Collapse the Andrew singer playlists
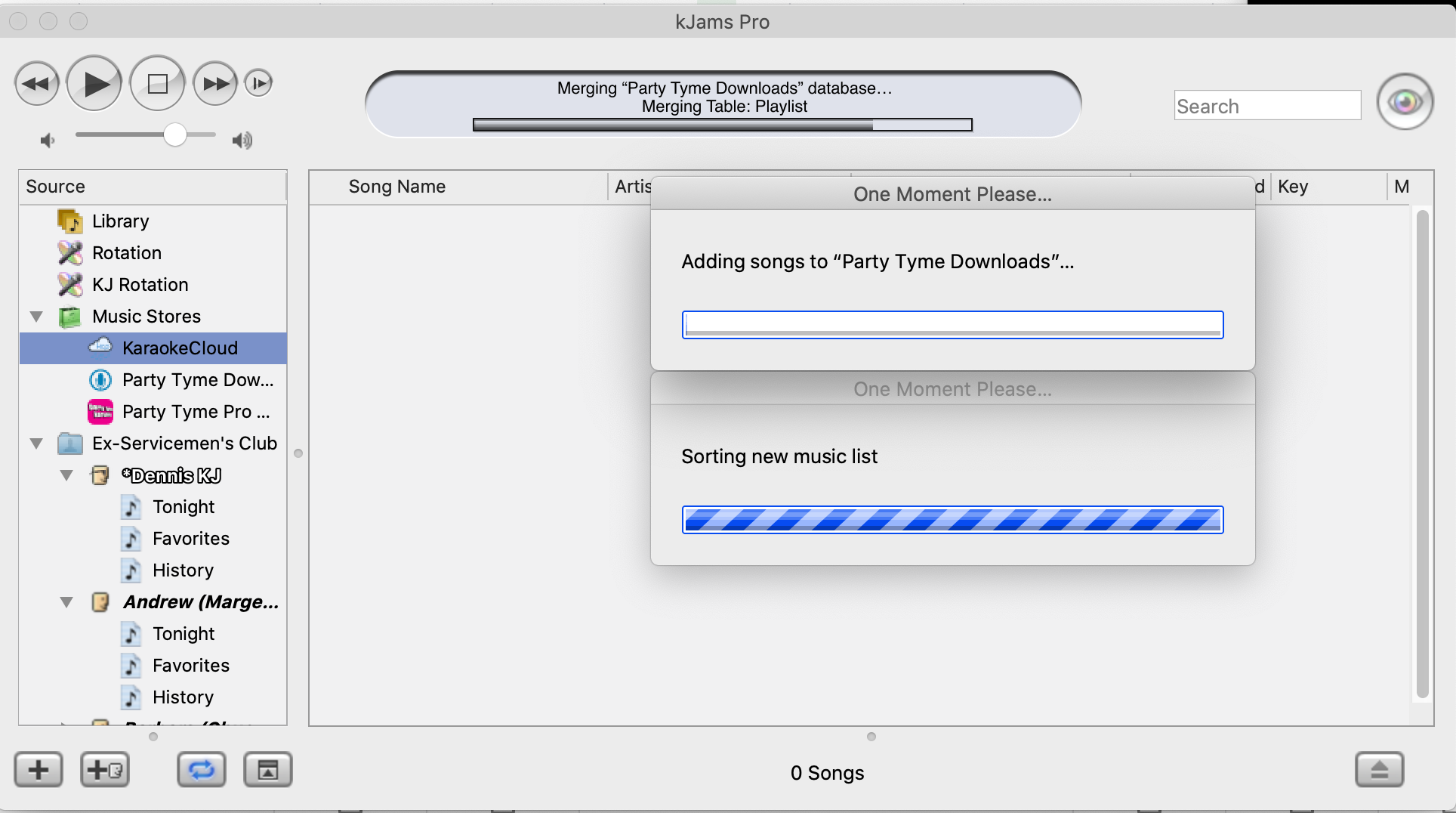The width and height of the screenshot is (1456, 813). pos(66,602)
